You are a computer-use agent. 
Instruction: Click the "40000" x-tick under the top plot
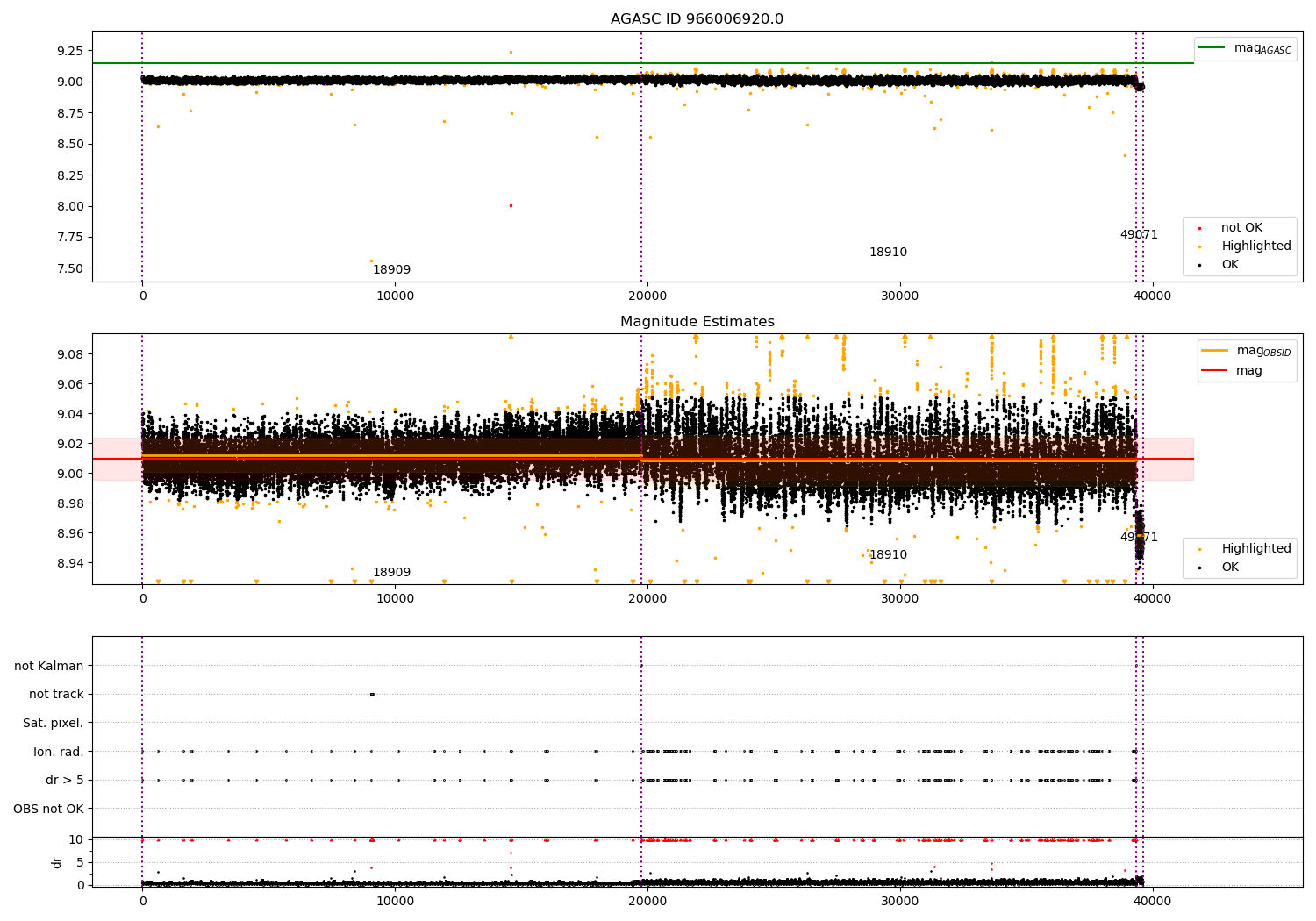(x=1153, y=296)
